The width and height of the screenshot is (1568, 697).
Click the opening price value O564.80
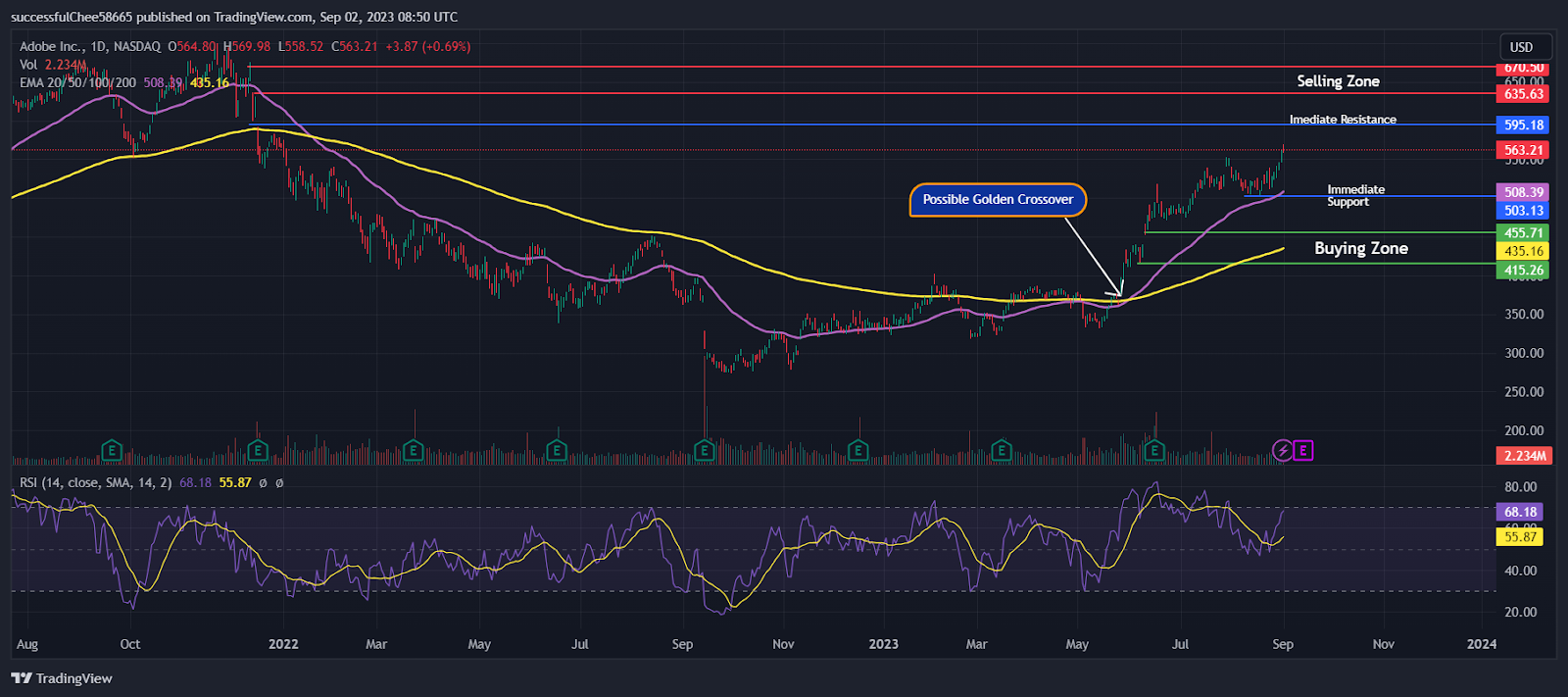coord(192,46)
